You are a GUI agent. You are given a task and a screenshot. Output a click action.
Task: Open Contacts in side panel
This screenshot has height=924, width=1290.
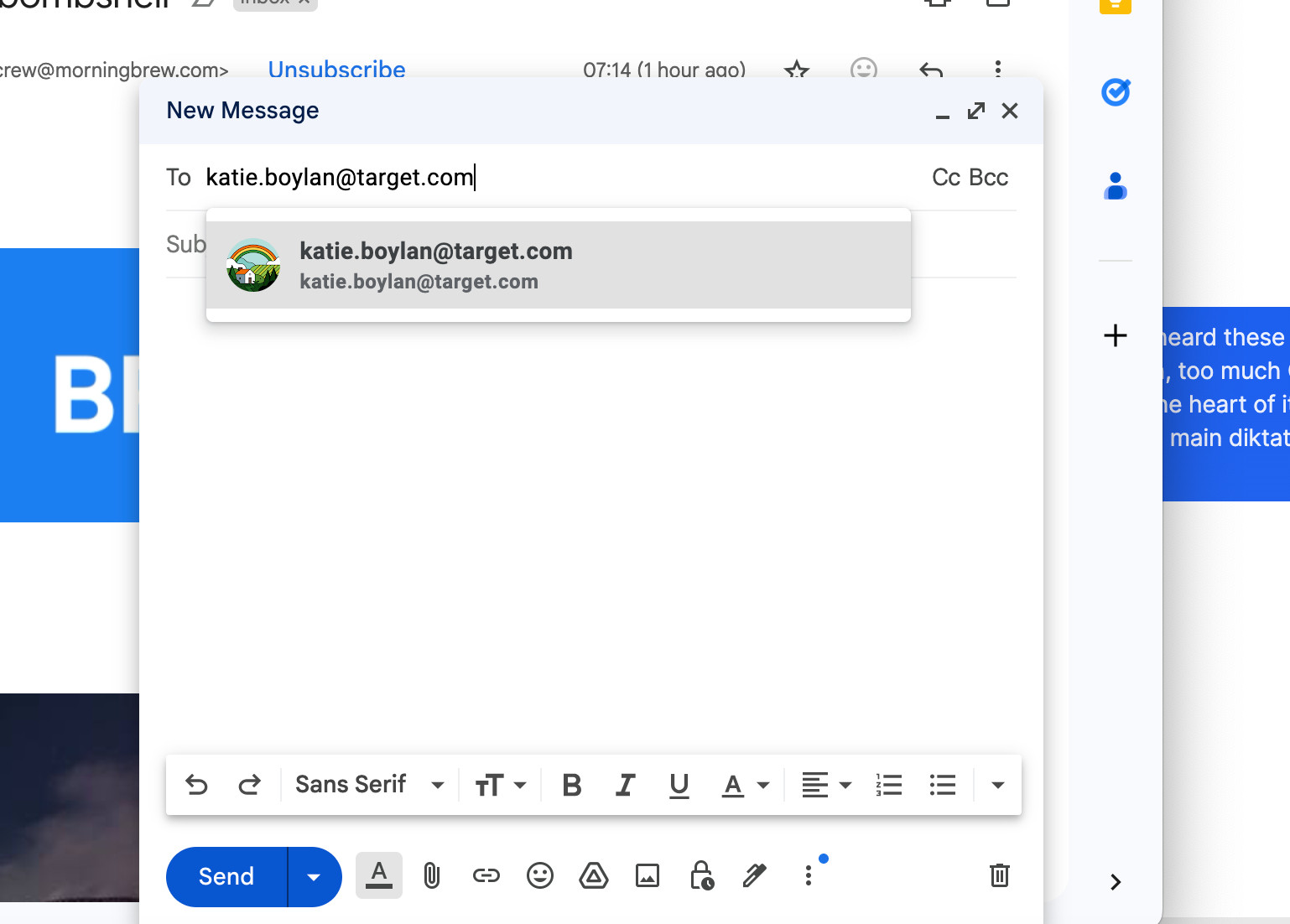(1116, 186)
